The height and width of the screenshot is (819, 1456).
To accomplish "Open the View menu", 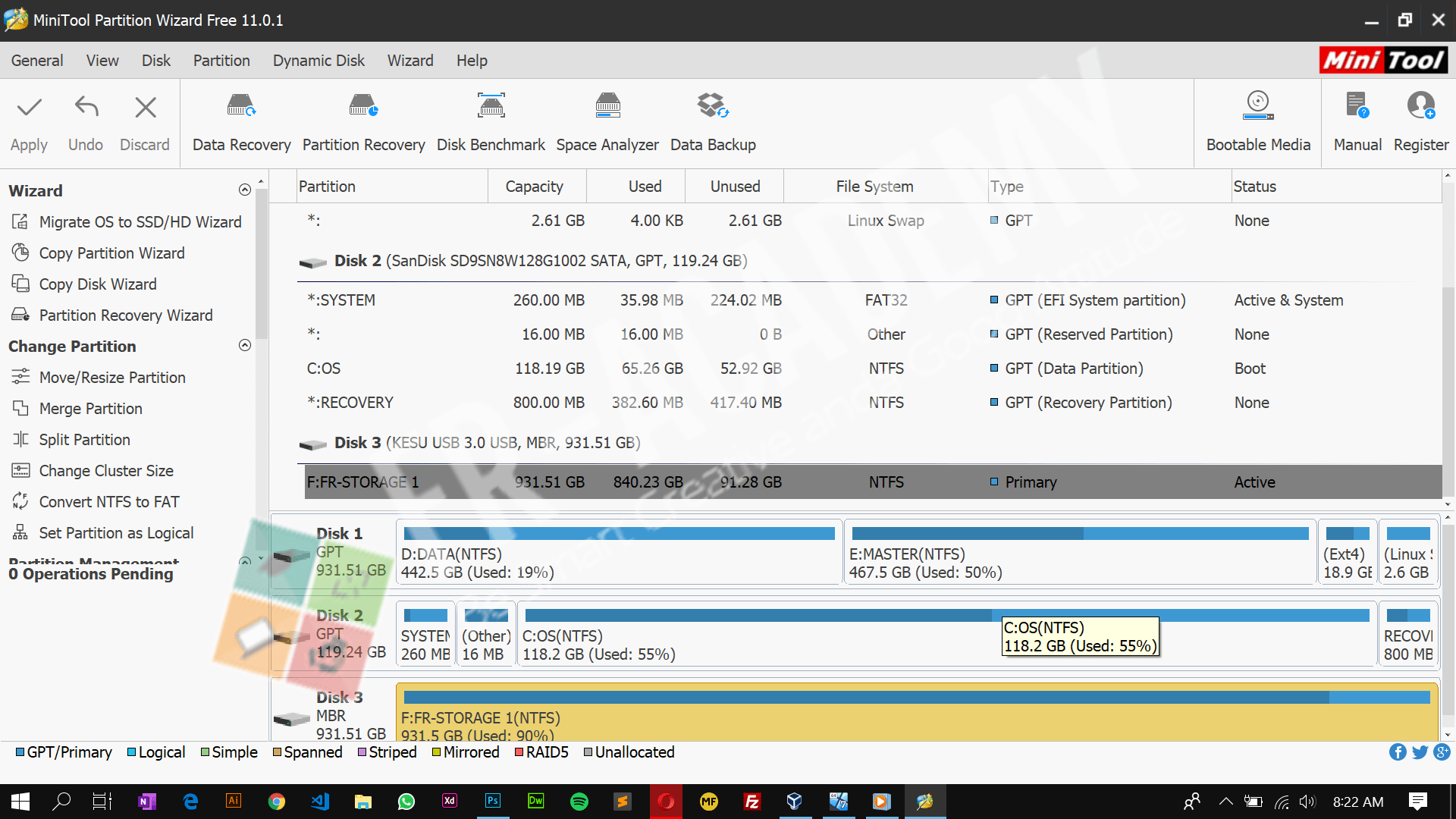I will point(102,61).
